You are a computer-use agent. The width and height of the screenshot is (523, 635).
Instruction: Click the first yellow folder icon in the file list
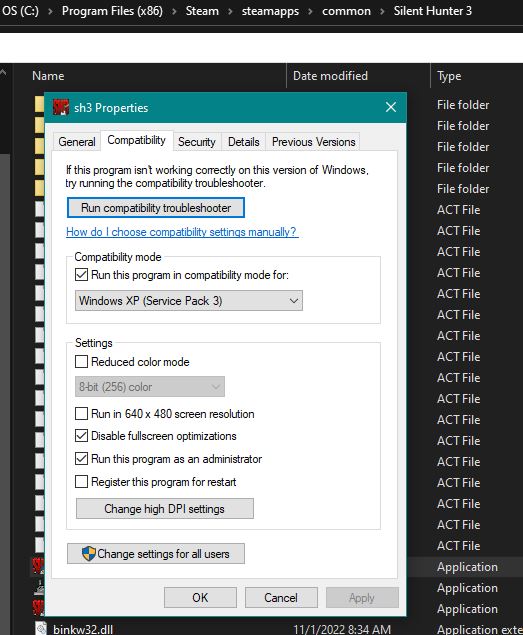pyautogui.click(x=39, y=104)
